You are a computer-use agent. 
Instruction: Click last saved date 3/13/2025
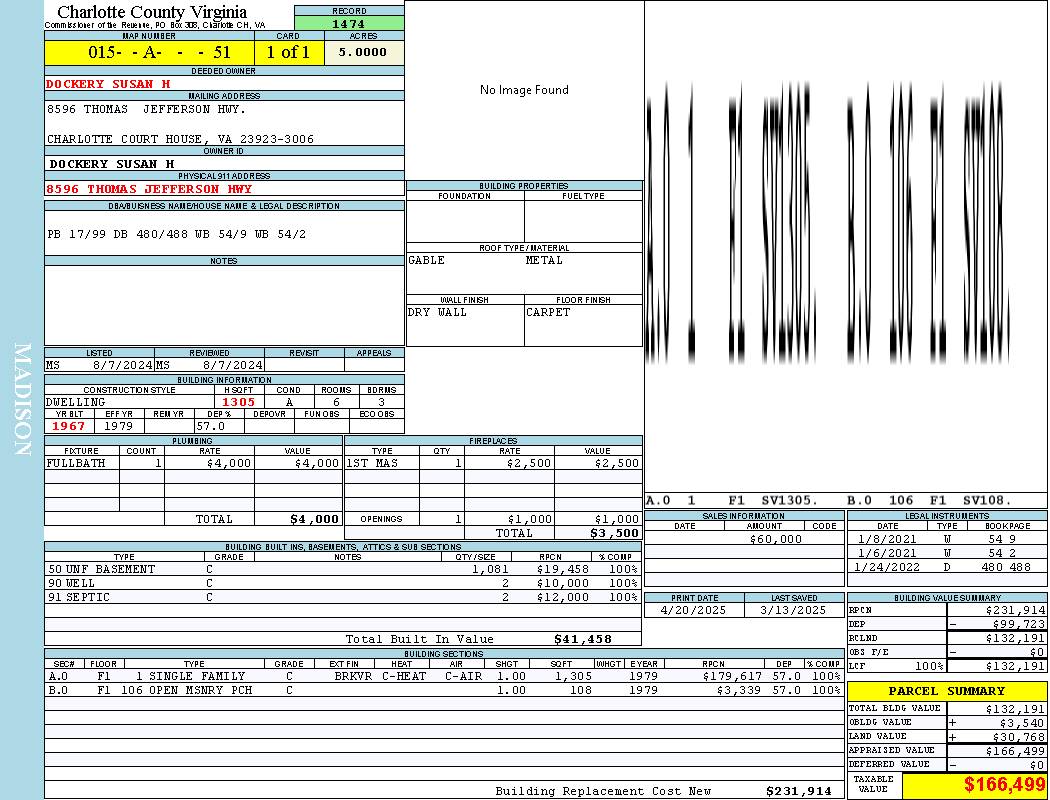click(793, 611)
